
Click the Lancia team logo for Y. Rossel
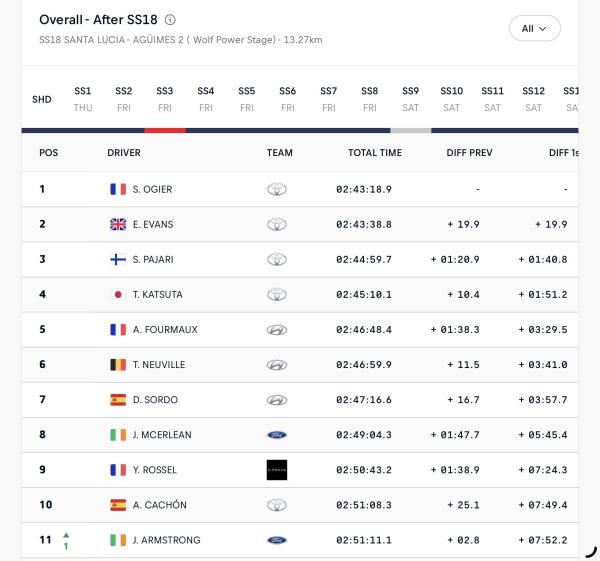(277, 470)
